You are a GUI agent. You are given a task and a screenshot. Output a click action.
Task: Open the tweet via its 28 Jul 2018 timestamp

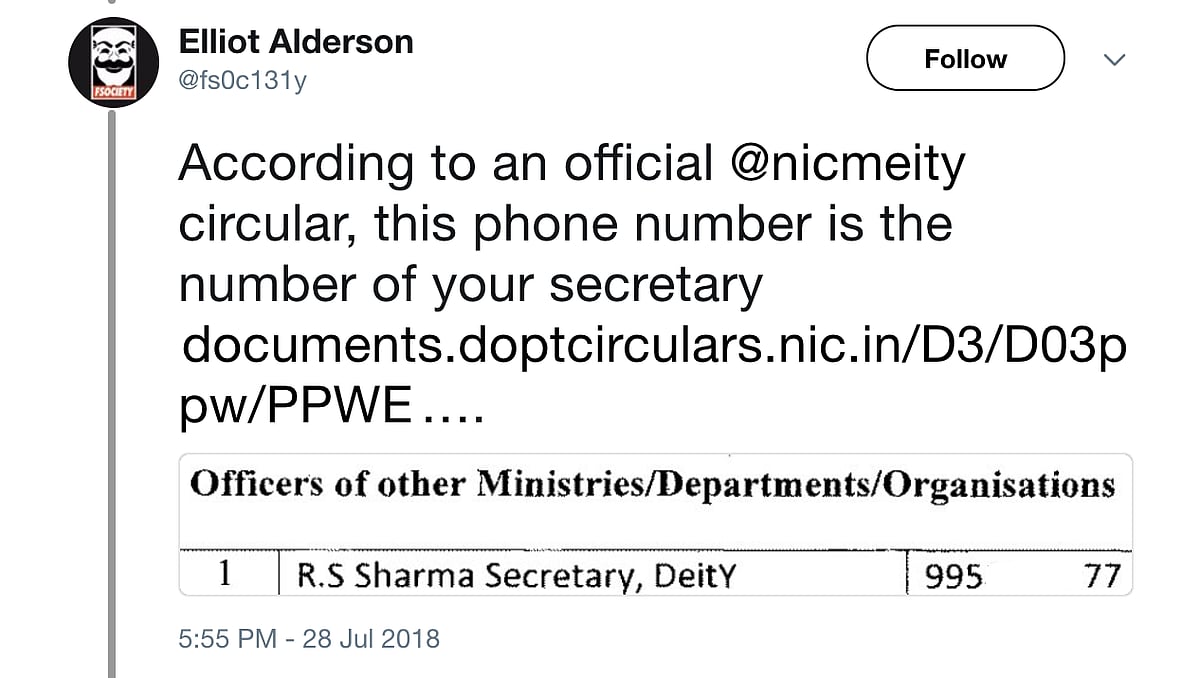(x=310, y=637)
